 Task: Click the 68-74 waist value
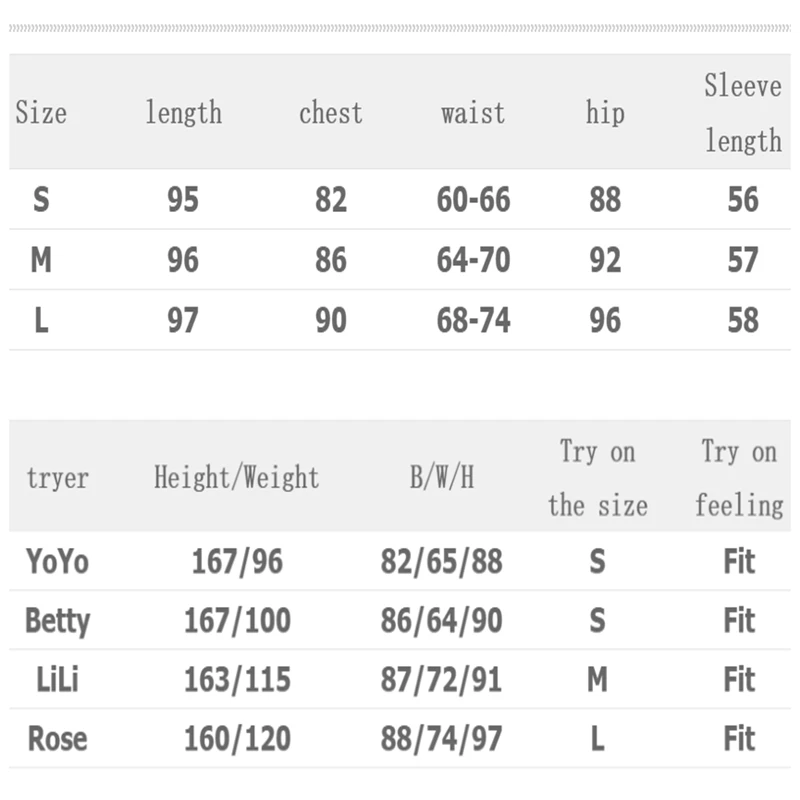click(x=473, y=320)
